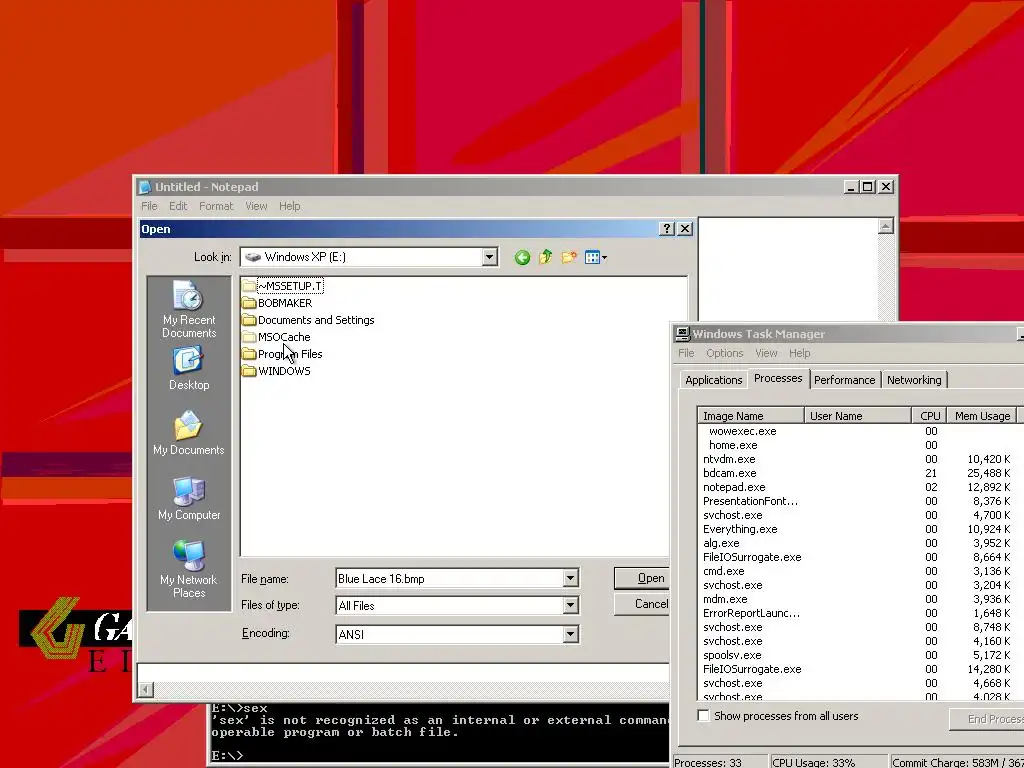
Task: Open Notepad's View menu
Action: click(x=256, y=206)
